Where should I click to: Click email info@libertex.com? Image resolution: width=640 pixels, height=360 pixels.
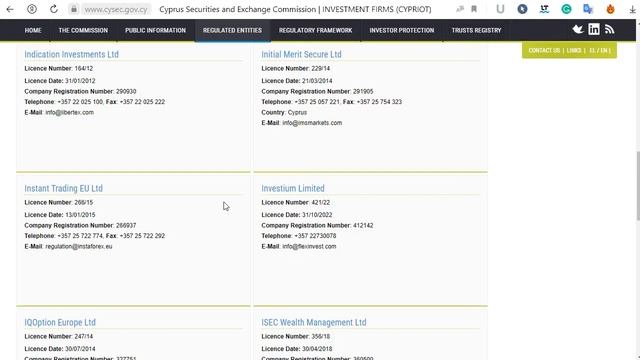click(69, 112)
